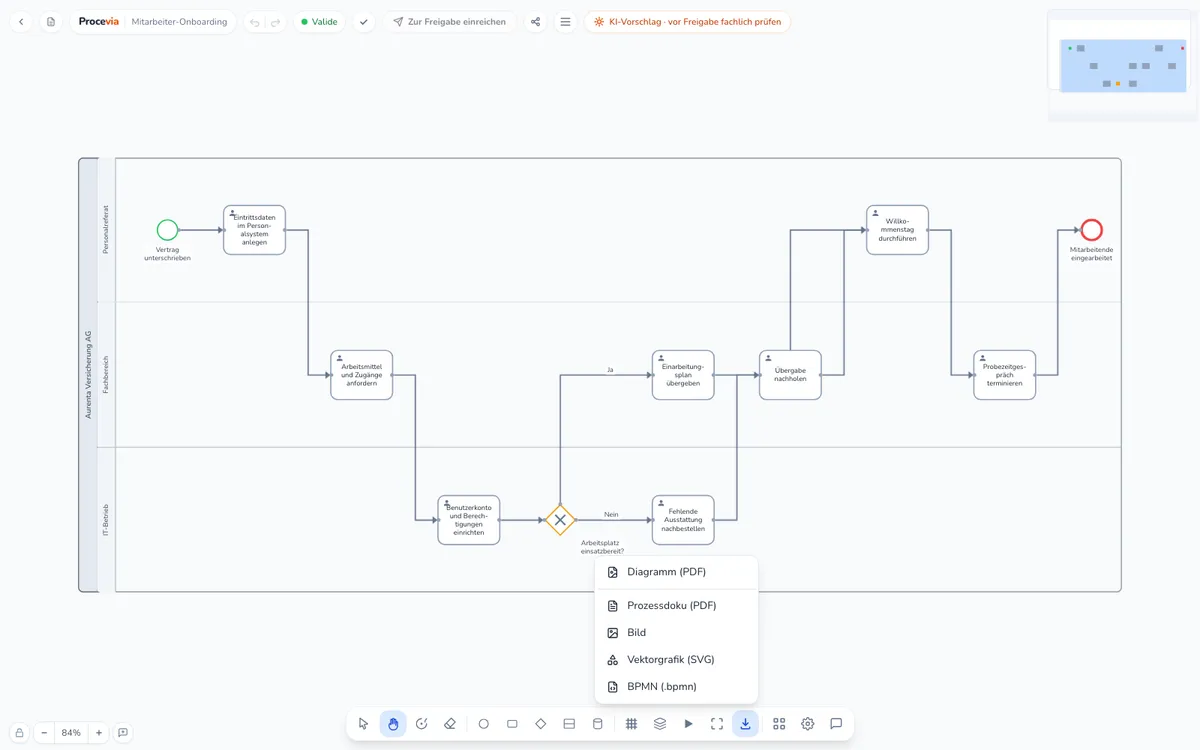
Task: Open feedback chat icon beside zoom
Action: point(123,733)
